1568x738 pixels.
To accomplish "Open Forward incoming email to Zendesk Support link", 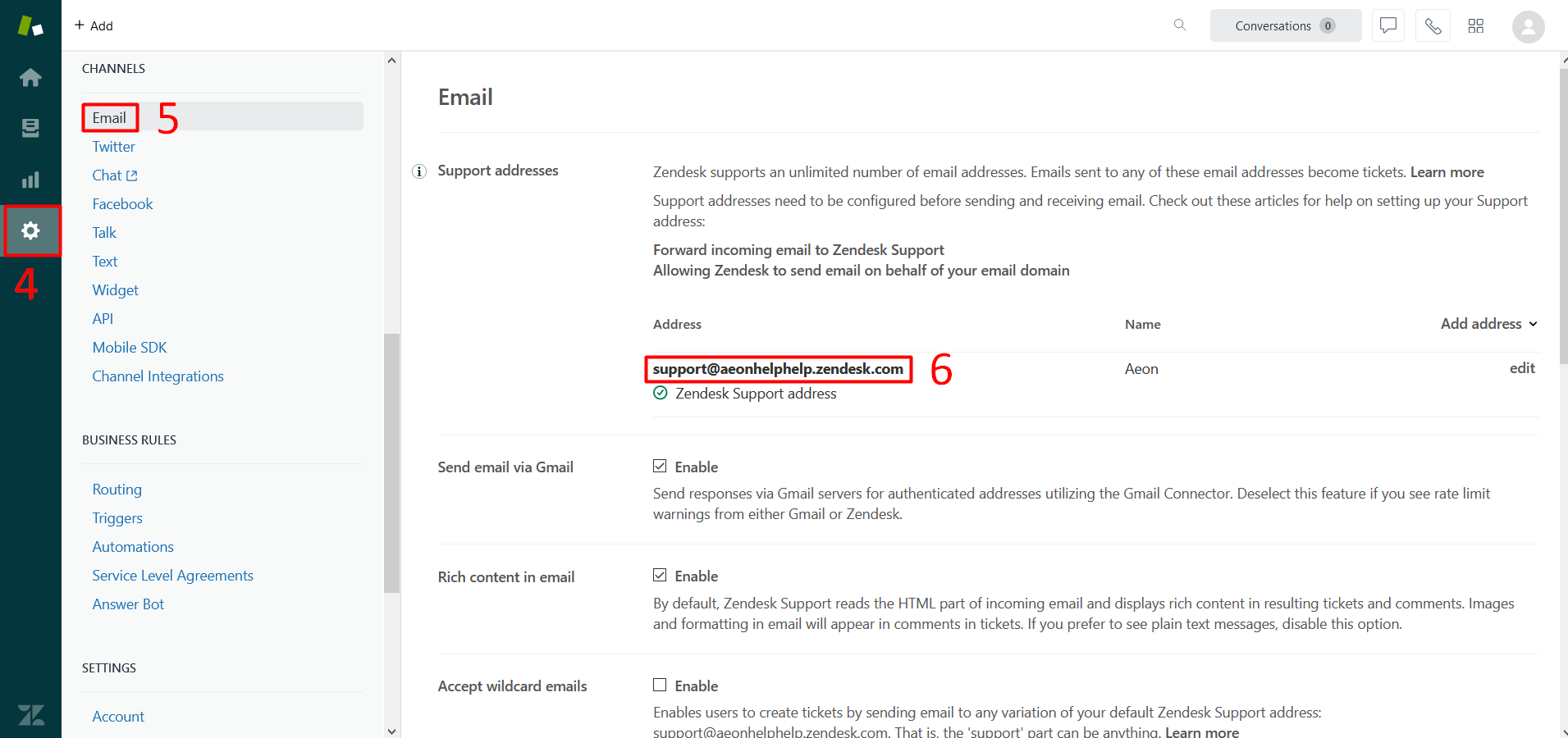I will (798, 250).
